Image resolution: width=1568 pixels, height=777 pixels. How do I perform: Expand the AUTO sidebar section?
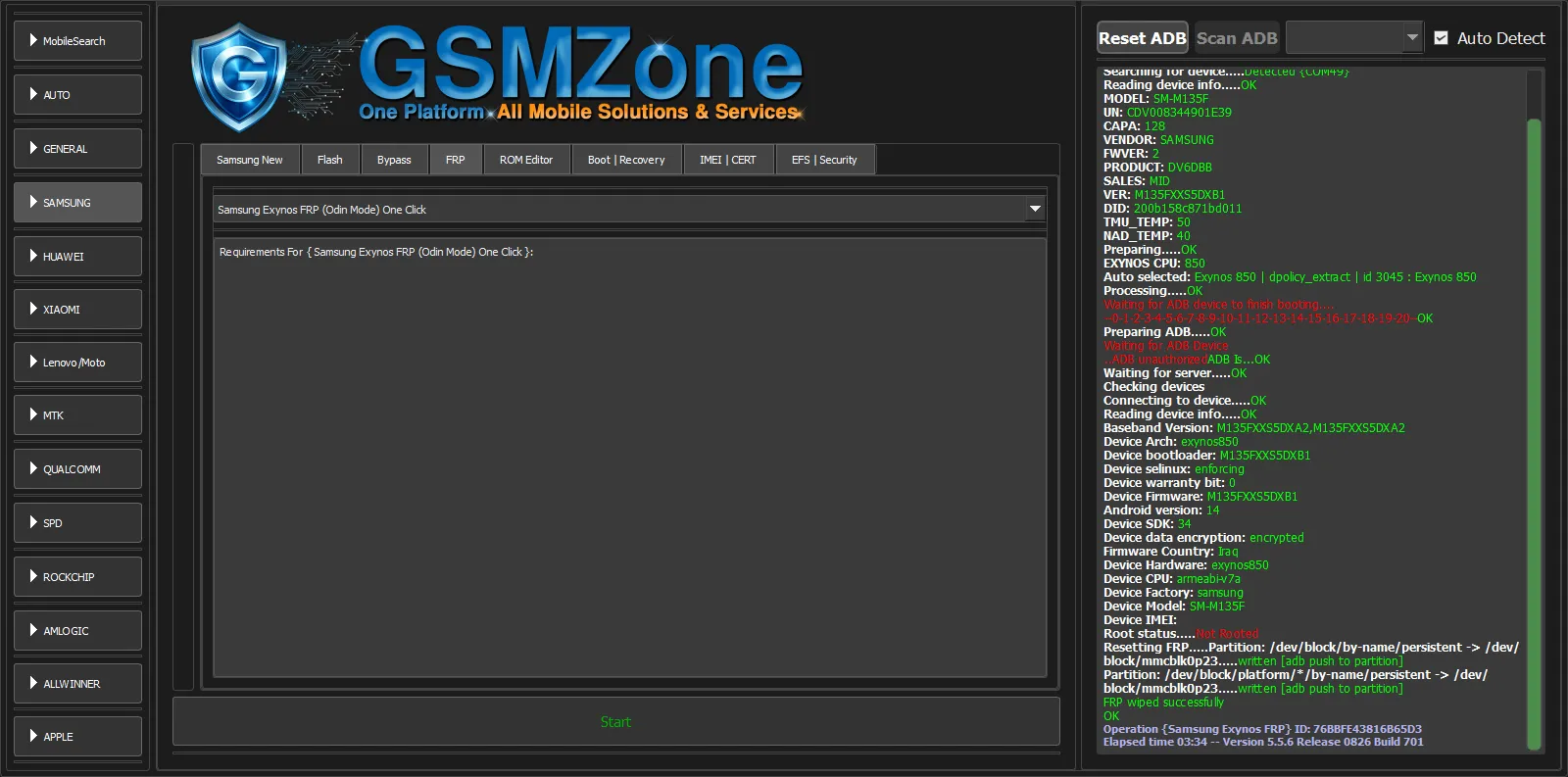point(77,95)
